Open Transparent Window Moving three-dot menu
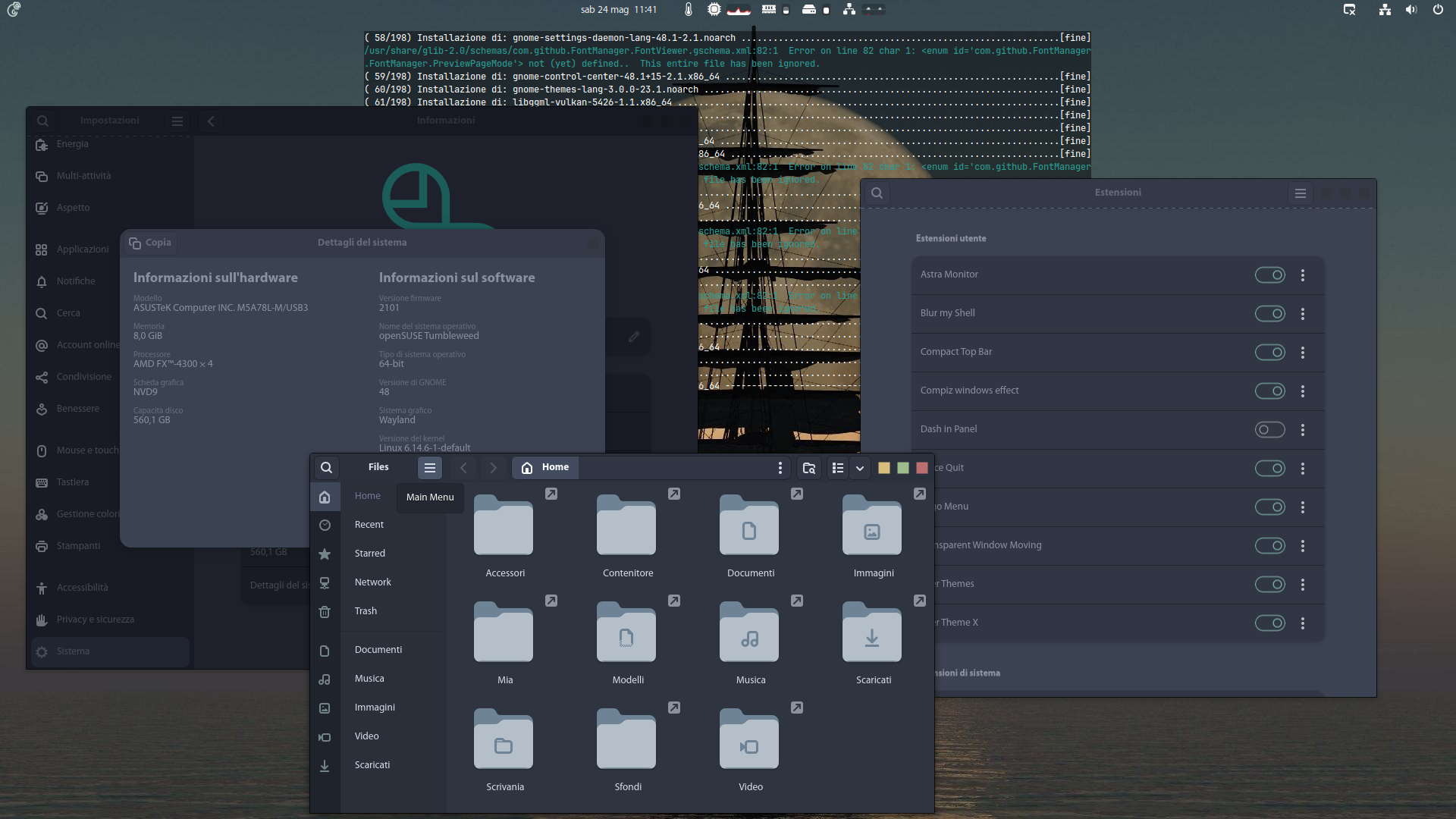Screen dimensions: 1456x819 [1303, 546]
